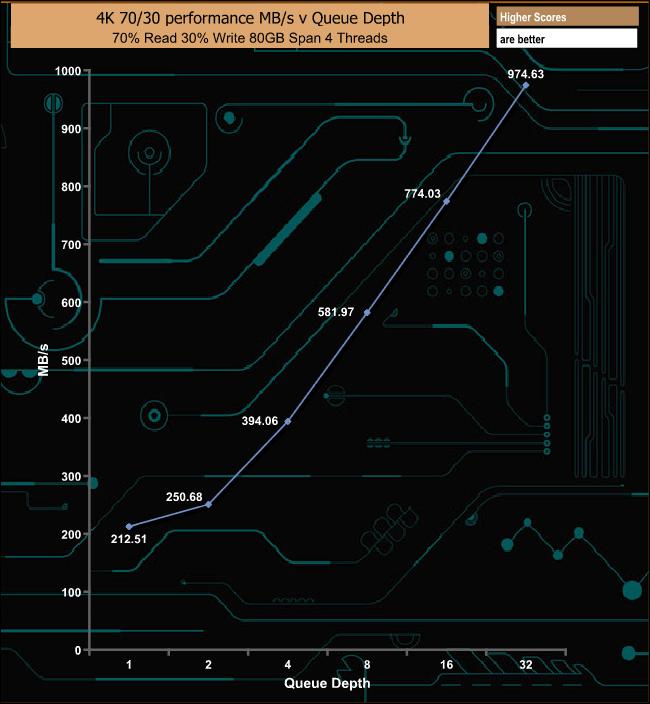Click the 774.03 data label
The height and width of the screenshot is (704, 650).
point(422,194)
